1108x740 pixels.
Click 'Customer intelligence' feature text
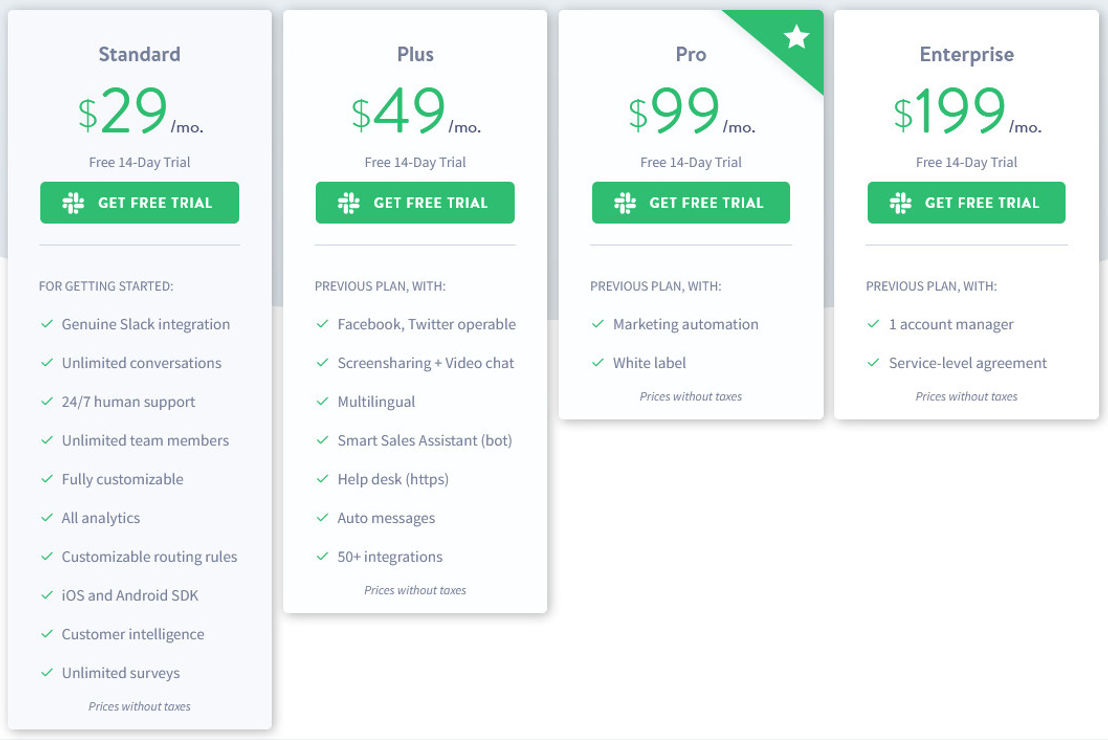pyautogui.click(x=133, y=634)
